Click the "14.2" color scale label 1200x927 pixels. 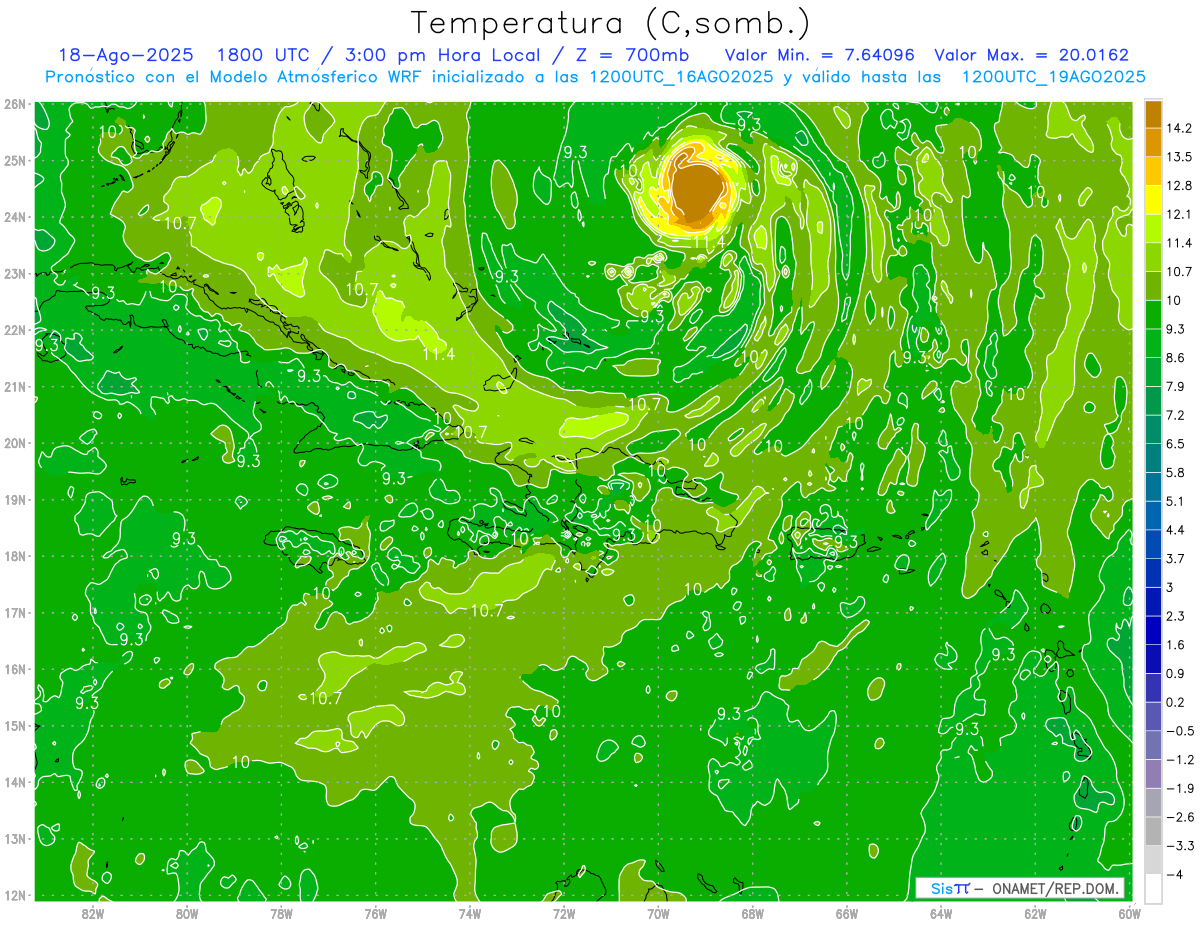[1179, 128]
